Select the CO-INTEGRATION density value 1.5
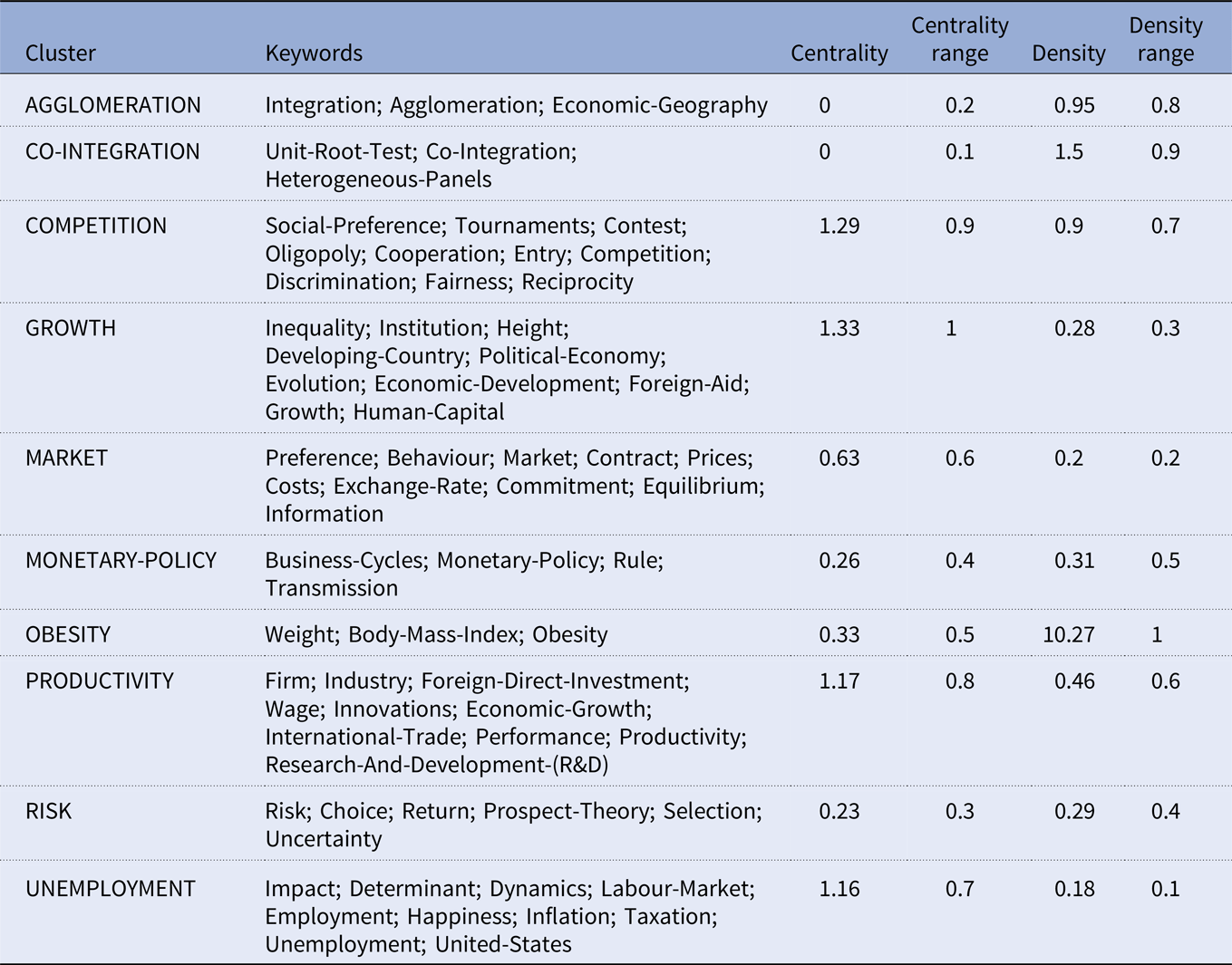 point(1068,151)
